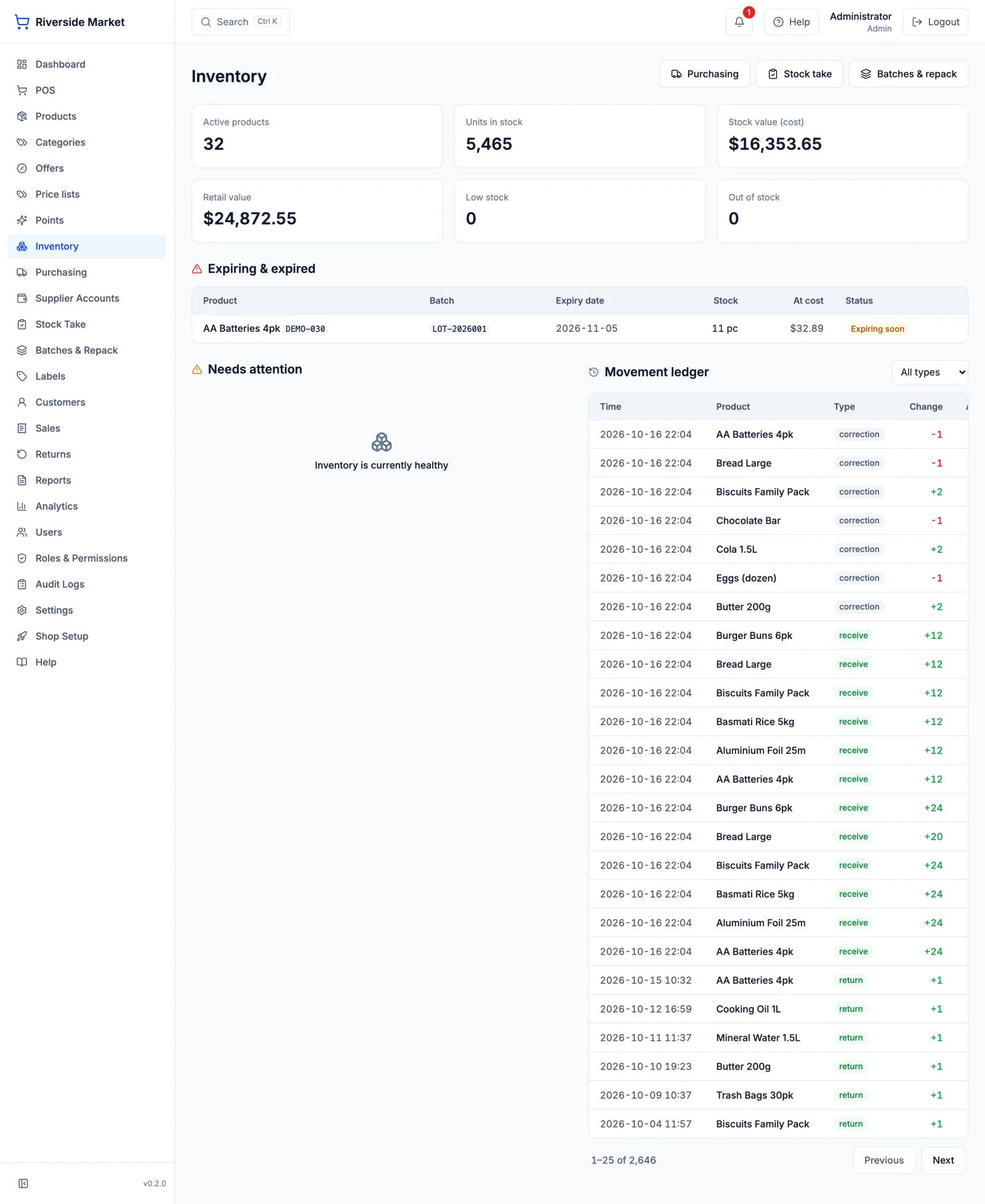
Task: Focus the Search input field
Action: [240, 22]
